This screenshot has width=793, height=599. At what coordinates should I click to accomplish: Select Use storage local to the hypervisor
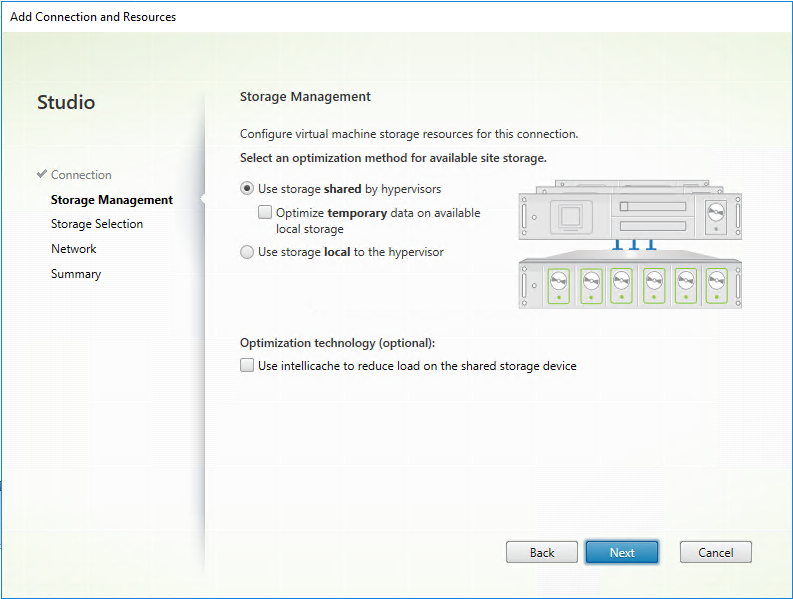[x=247, y=252]
